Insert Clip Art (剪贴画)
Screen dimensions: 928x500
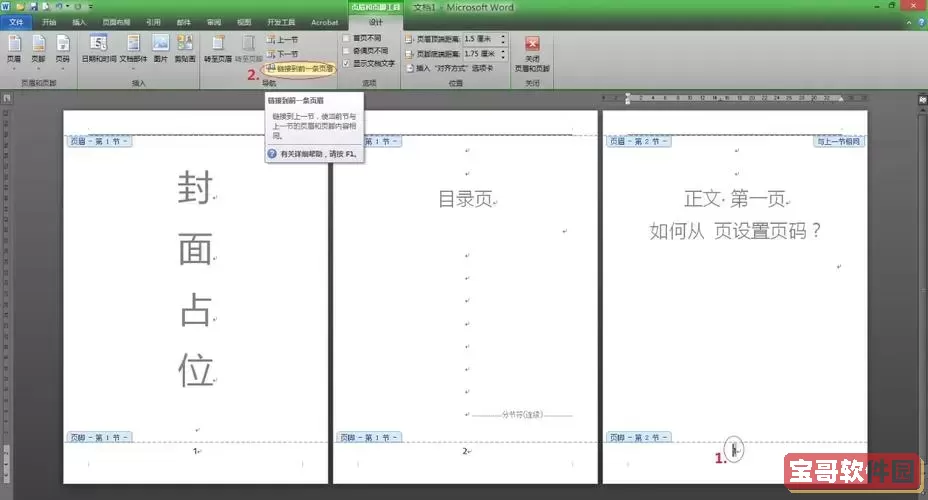click(185, 50)
